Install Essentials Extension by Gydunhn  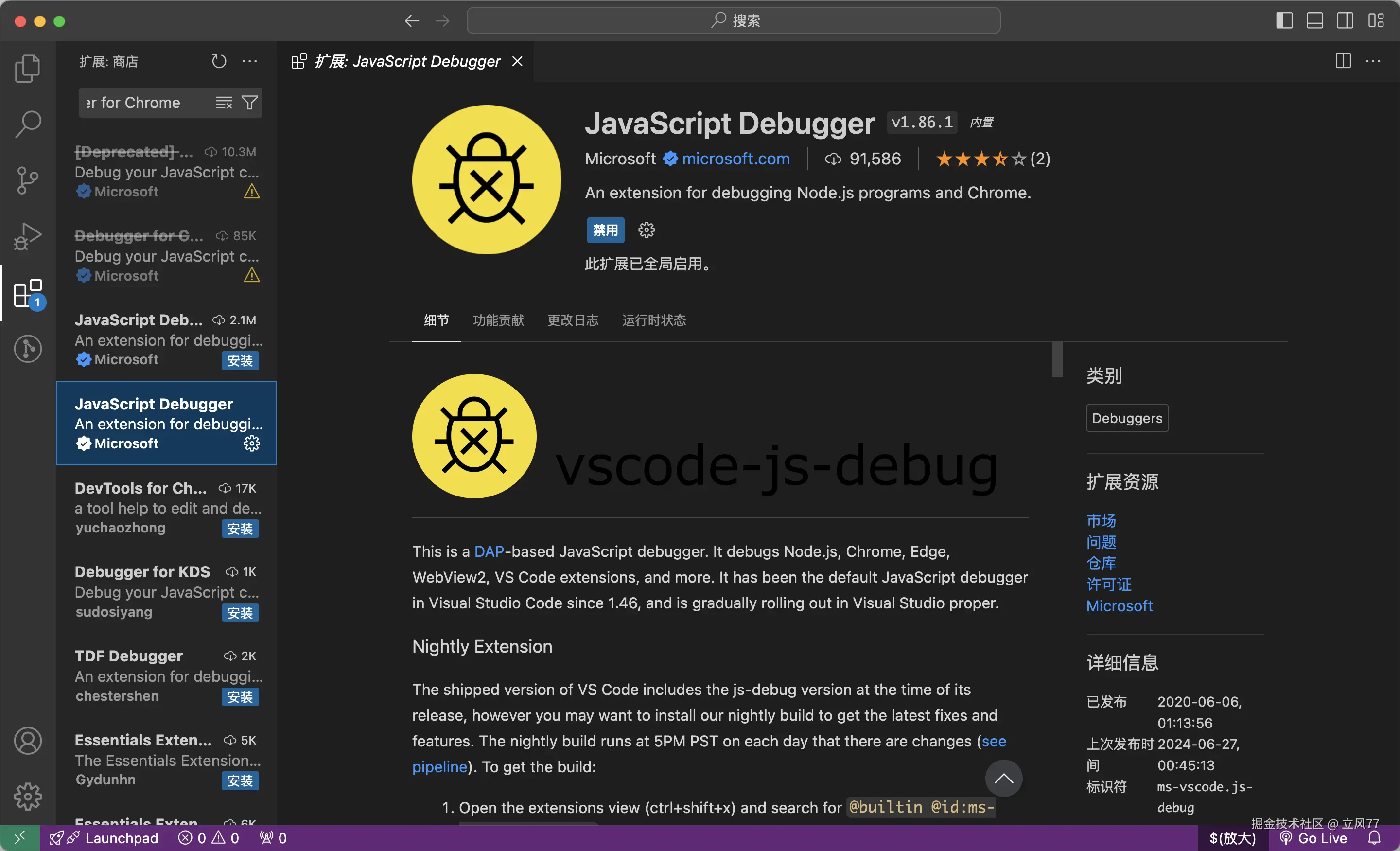240,780
